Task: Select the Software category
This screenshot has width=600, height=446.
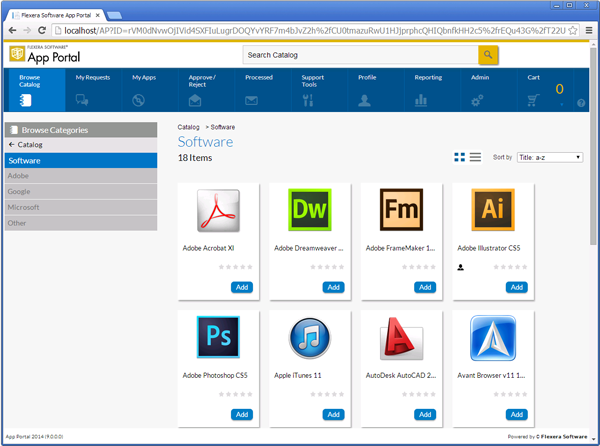Action: click(81, 161)
